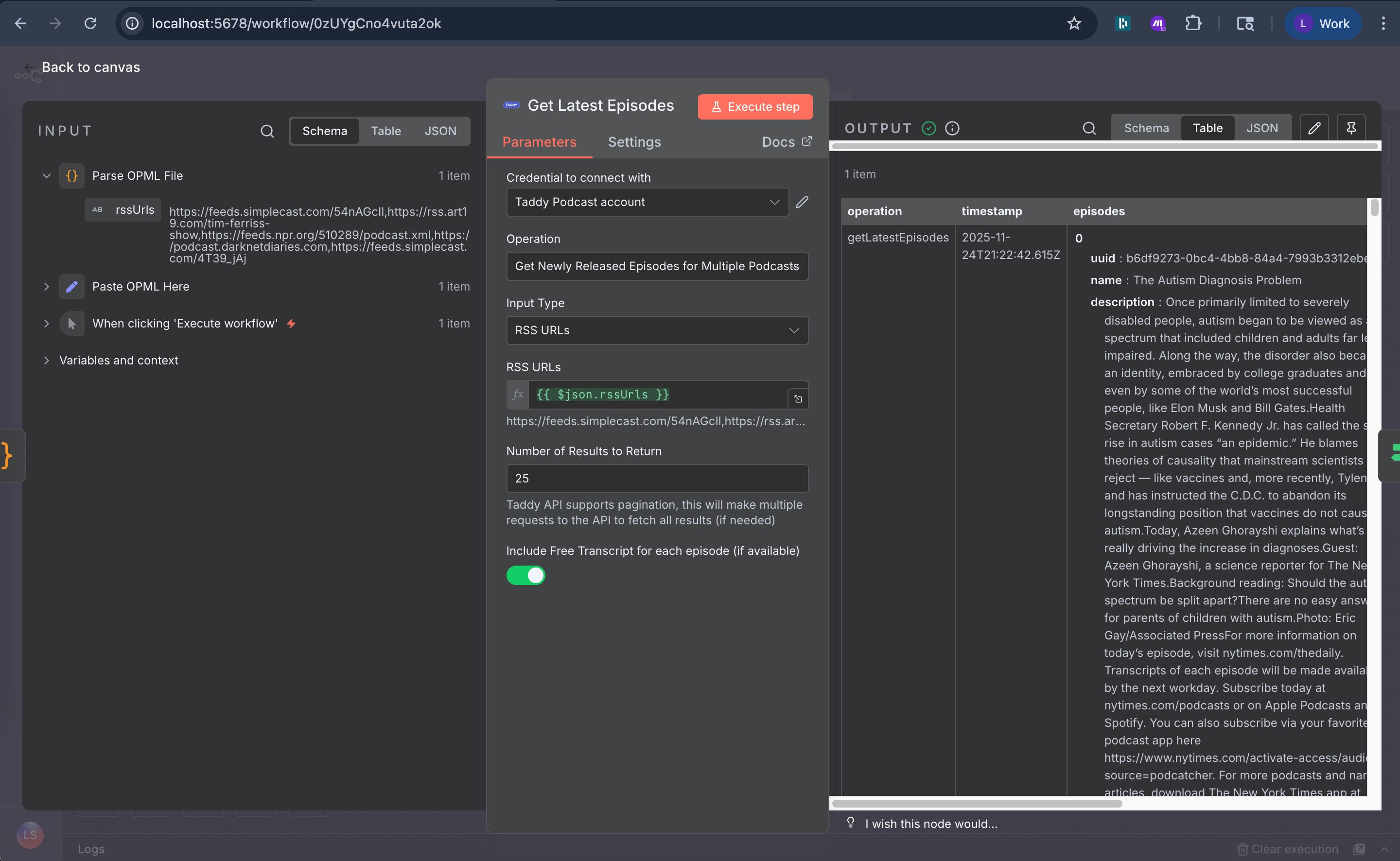Screen dimensions: 1400x861
Task: Bookmark the page with the star icon
Action: click(1074, 23)
